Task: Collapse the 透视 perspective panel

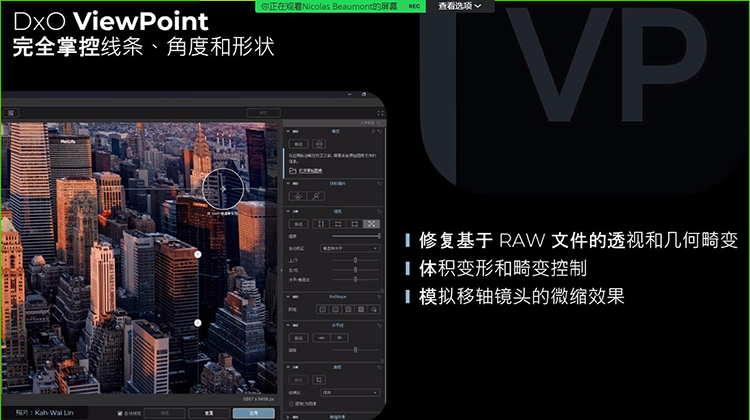Action: (x=288, y=211)
